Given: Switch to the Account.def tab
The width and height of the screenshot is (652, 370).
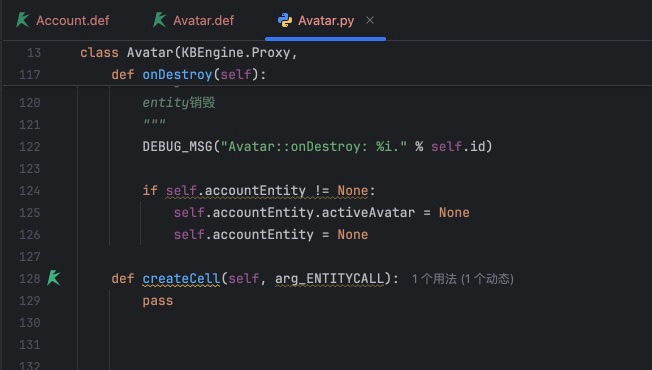Looking at the screenshot, I should (x=63, y=20).
